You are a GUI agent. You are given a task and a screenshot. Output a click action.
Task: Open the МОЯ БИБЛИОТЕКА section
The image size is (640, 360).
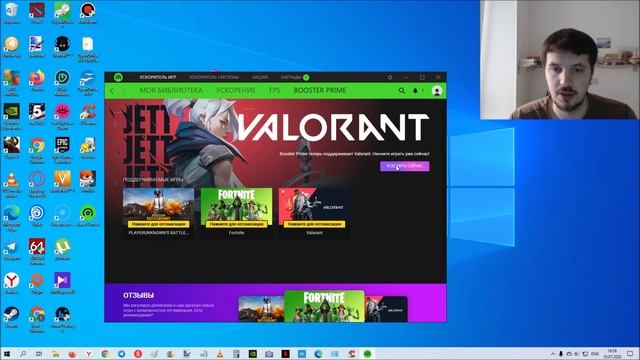pyautogui.click(x=171, y=91)
